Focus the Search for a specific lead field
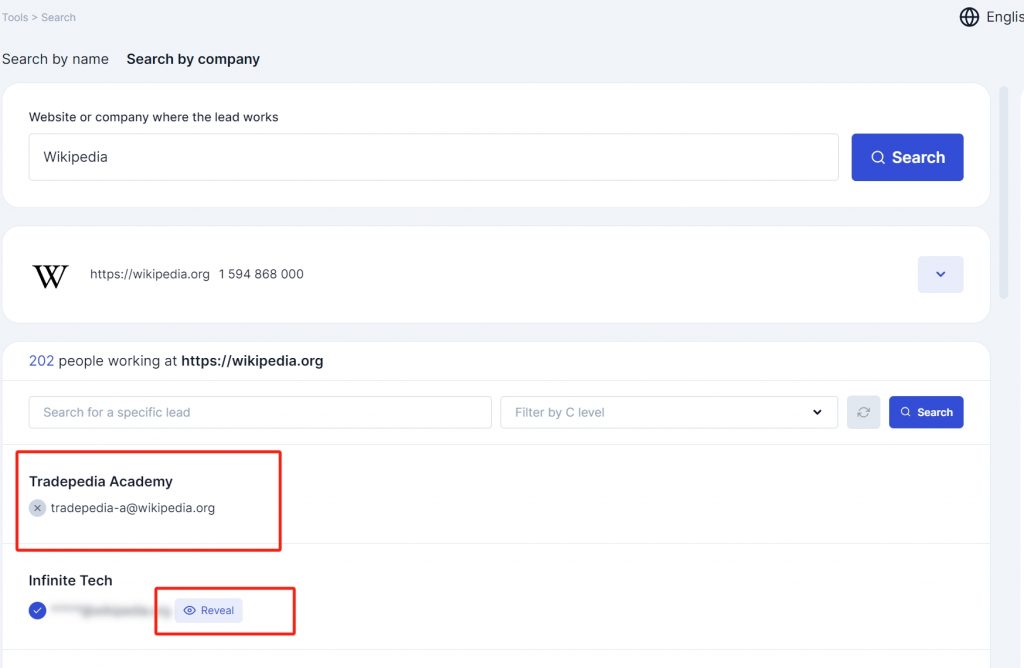 (x=260, y=412)
